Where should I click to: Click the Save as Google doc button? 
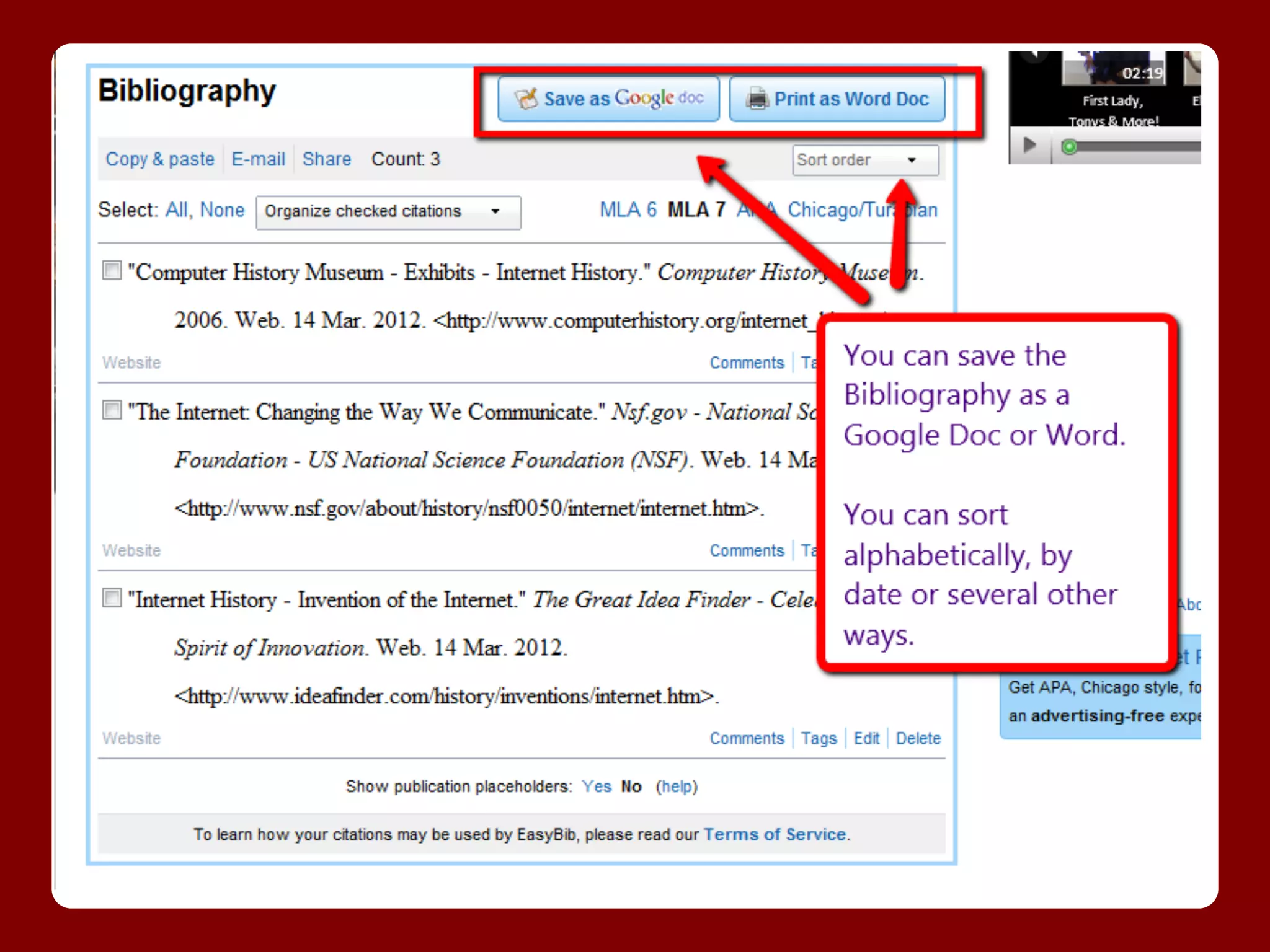608,99
